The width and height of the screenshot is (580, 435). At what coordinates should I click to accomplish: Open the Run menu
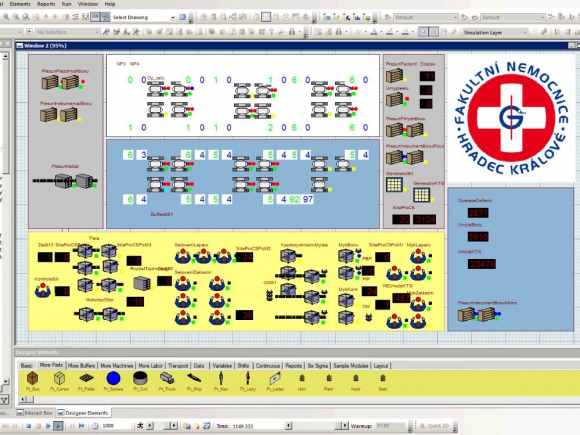[x=67, y=4]
